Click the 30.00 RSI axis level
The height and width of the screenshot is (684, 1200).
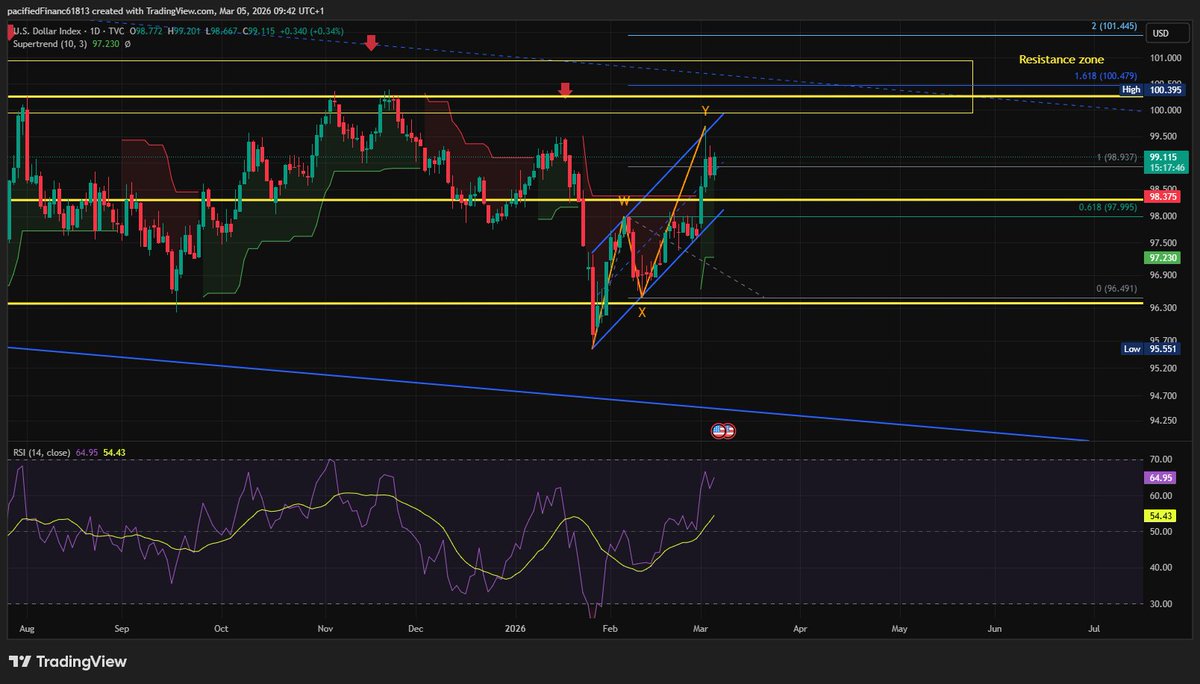point(1161,603)
